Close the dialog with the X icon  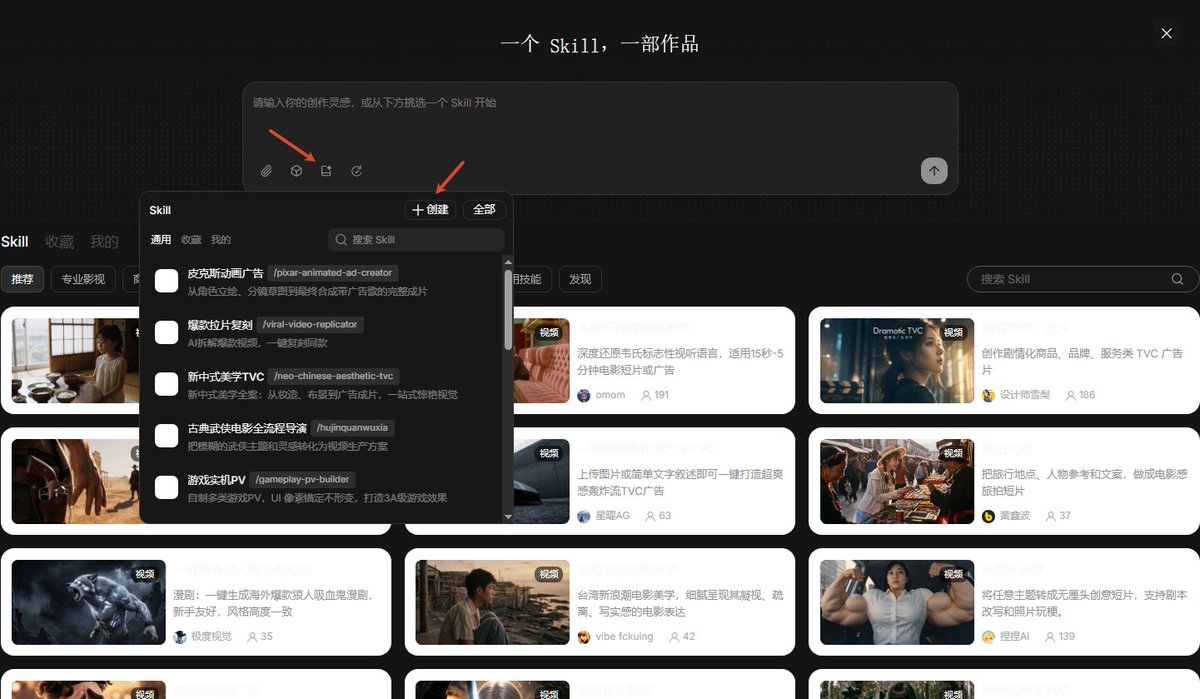tap(1167, 34)
